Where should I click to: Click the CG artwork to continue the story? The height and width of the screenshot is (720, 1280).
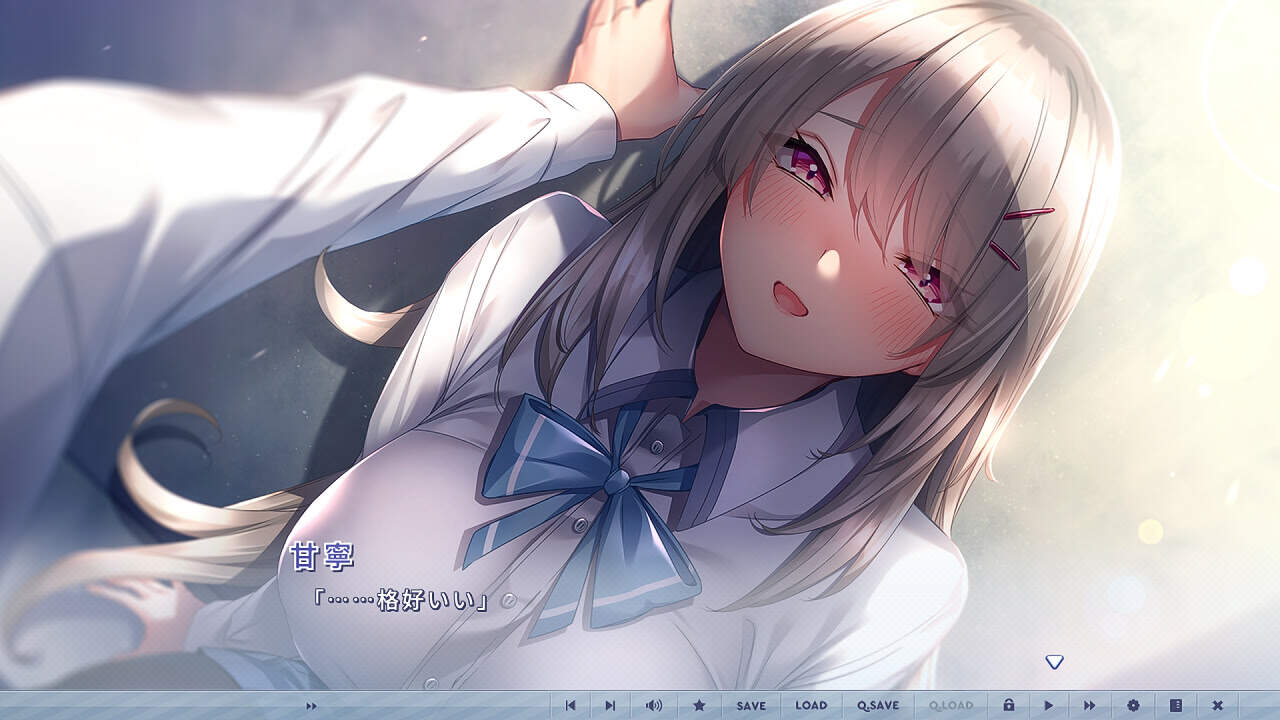click(x=640, y=300)
